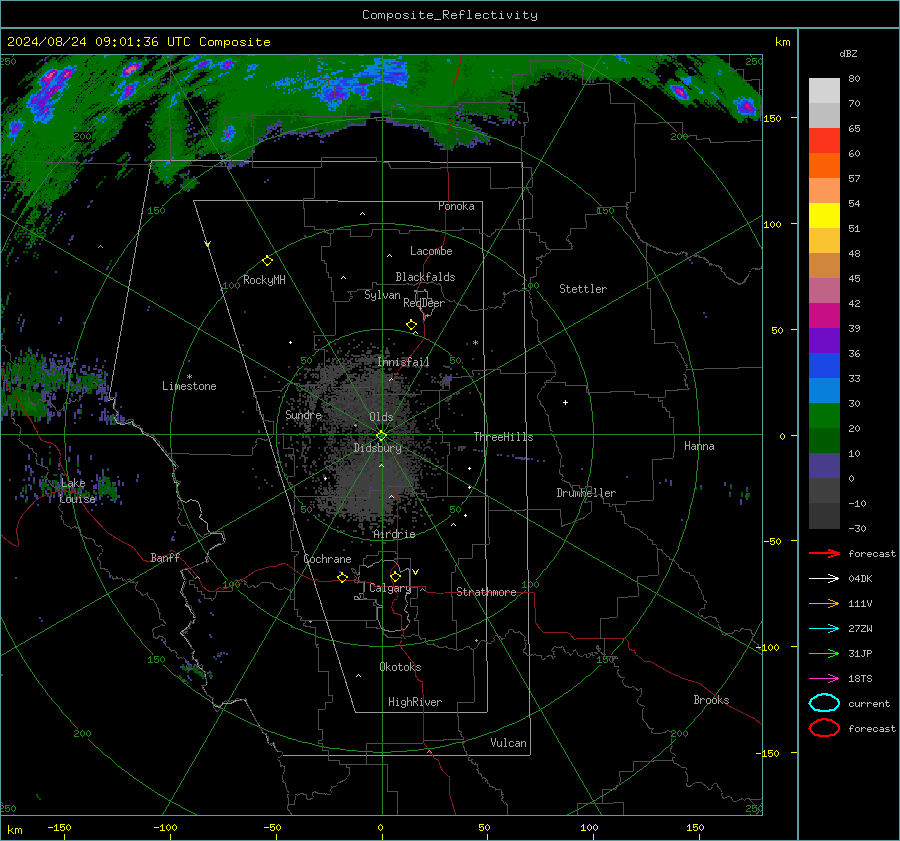Click the yellow diamond marker near RedDeer

pos(411,325)
